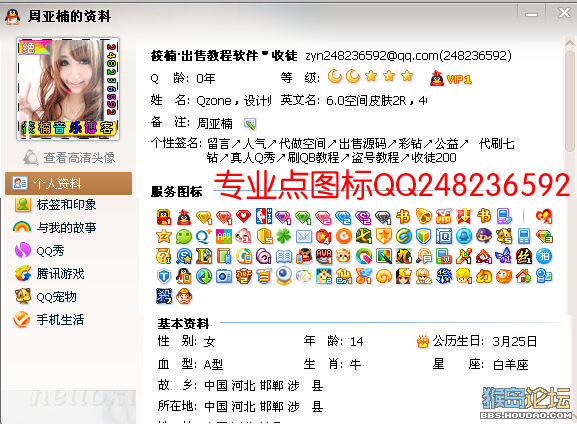
Task: Click the NBA VIP service icon
Action: pyautogui.click(x=264, y=216)
